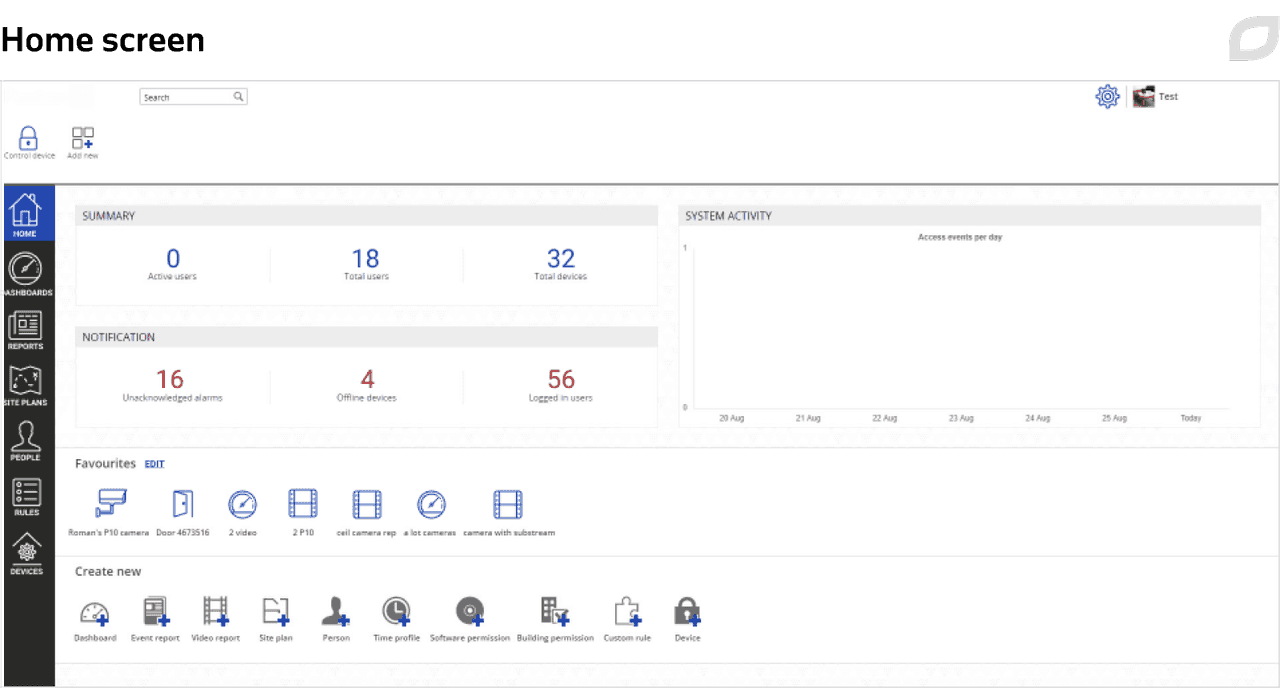Create a new Dashboard
This screenshot has height=688, width=1280.
95,612
